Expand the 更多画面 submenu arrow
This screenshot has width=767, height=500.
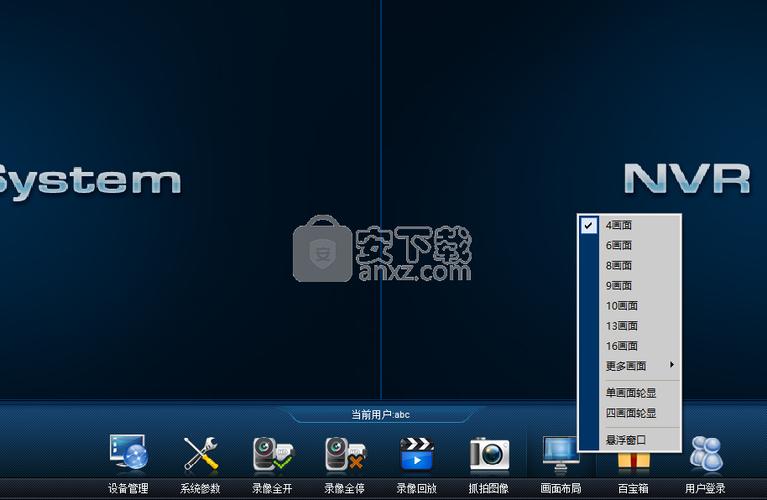pos(672,365)
